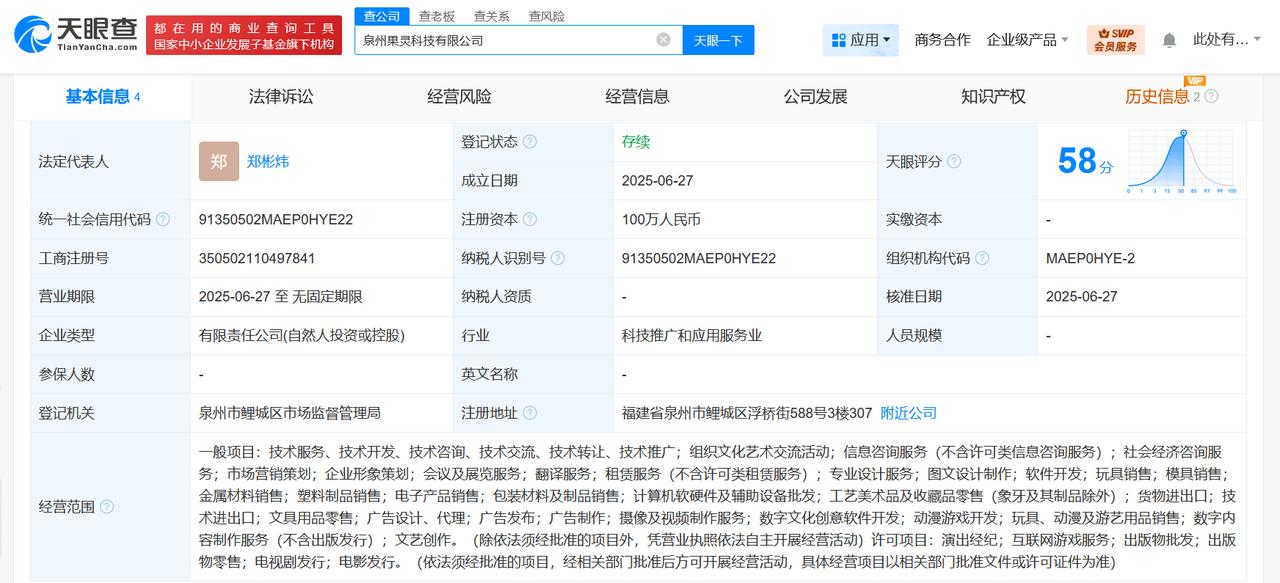The width and height of the screenshot is (1280, 583).
Task: Open the 应用 dropdown menu
Action: pos(861,40)
